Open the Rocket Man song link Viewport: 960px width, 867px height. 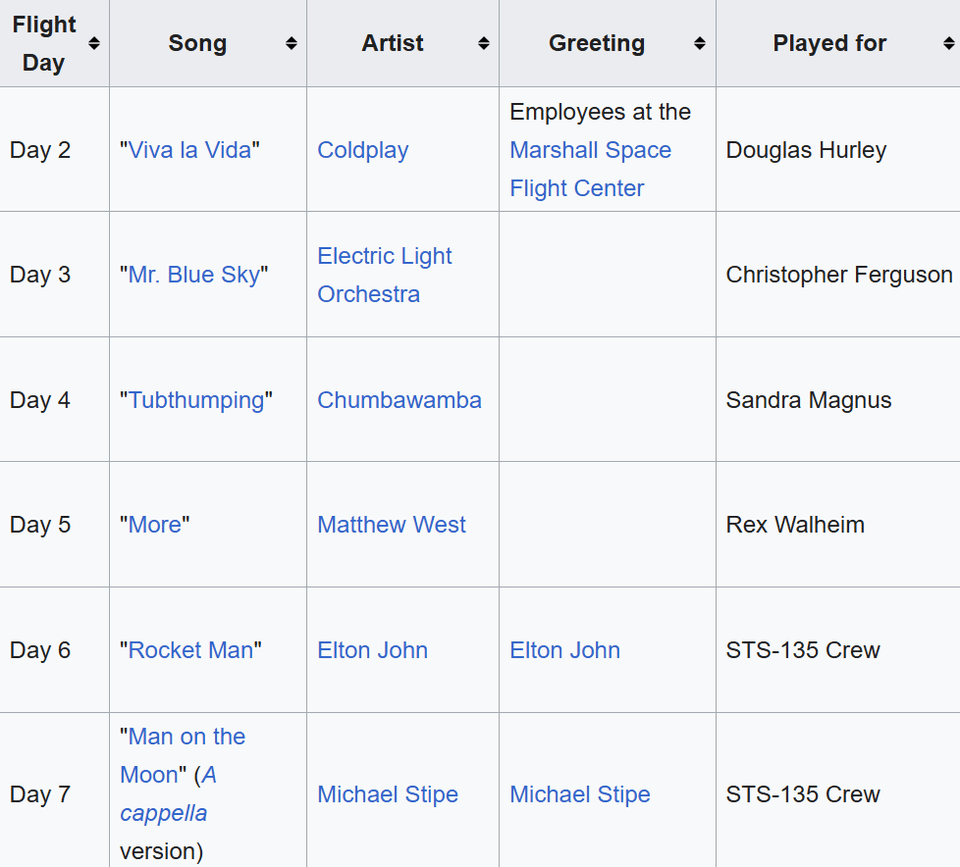(x=190, y=650)
